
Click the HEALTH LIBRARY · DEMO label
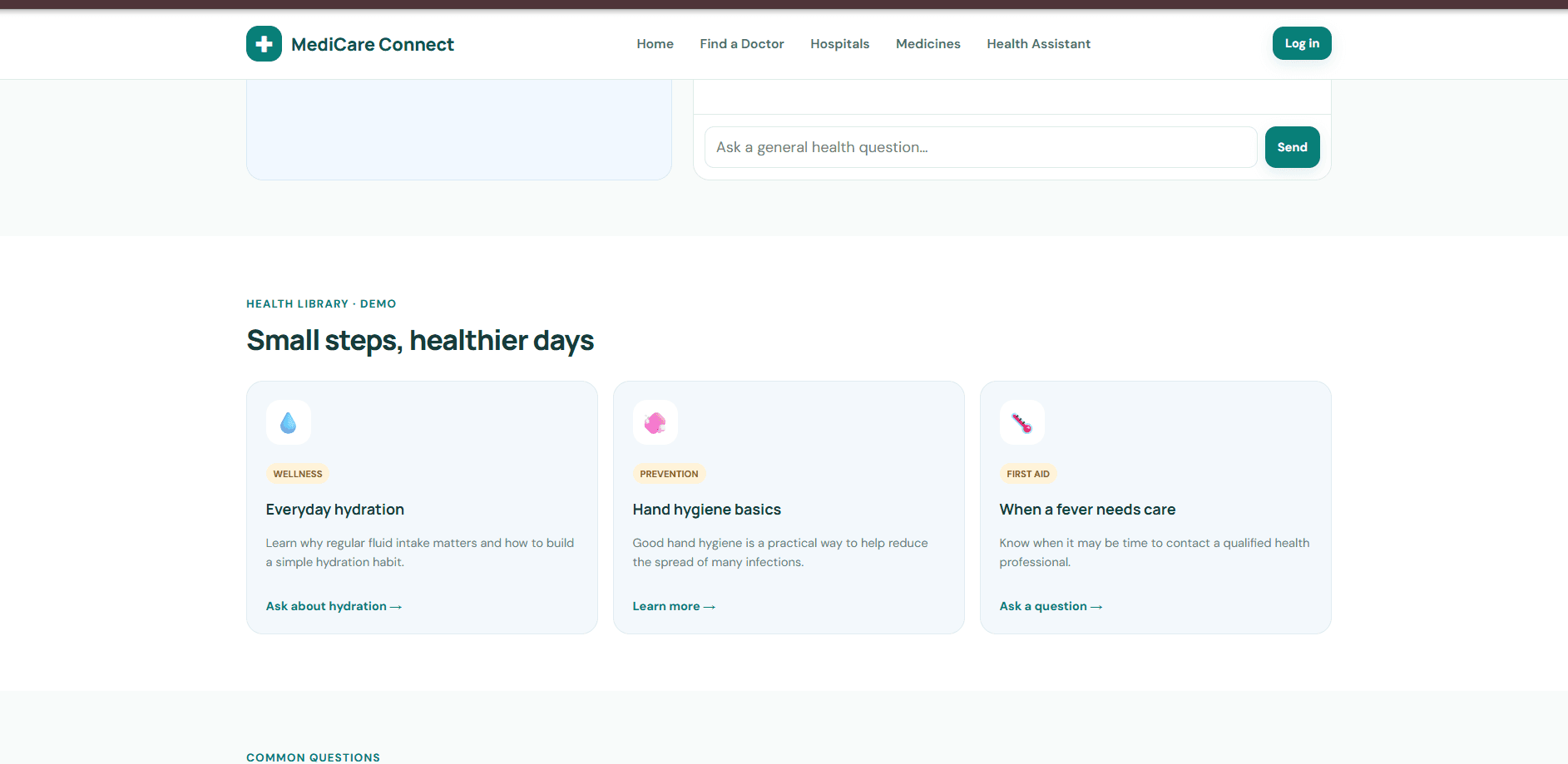(x=321, y=303)
